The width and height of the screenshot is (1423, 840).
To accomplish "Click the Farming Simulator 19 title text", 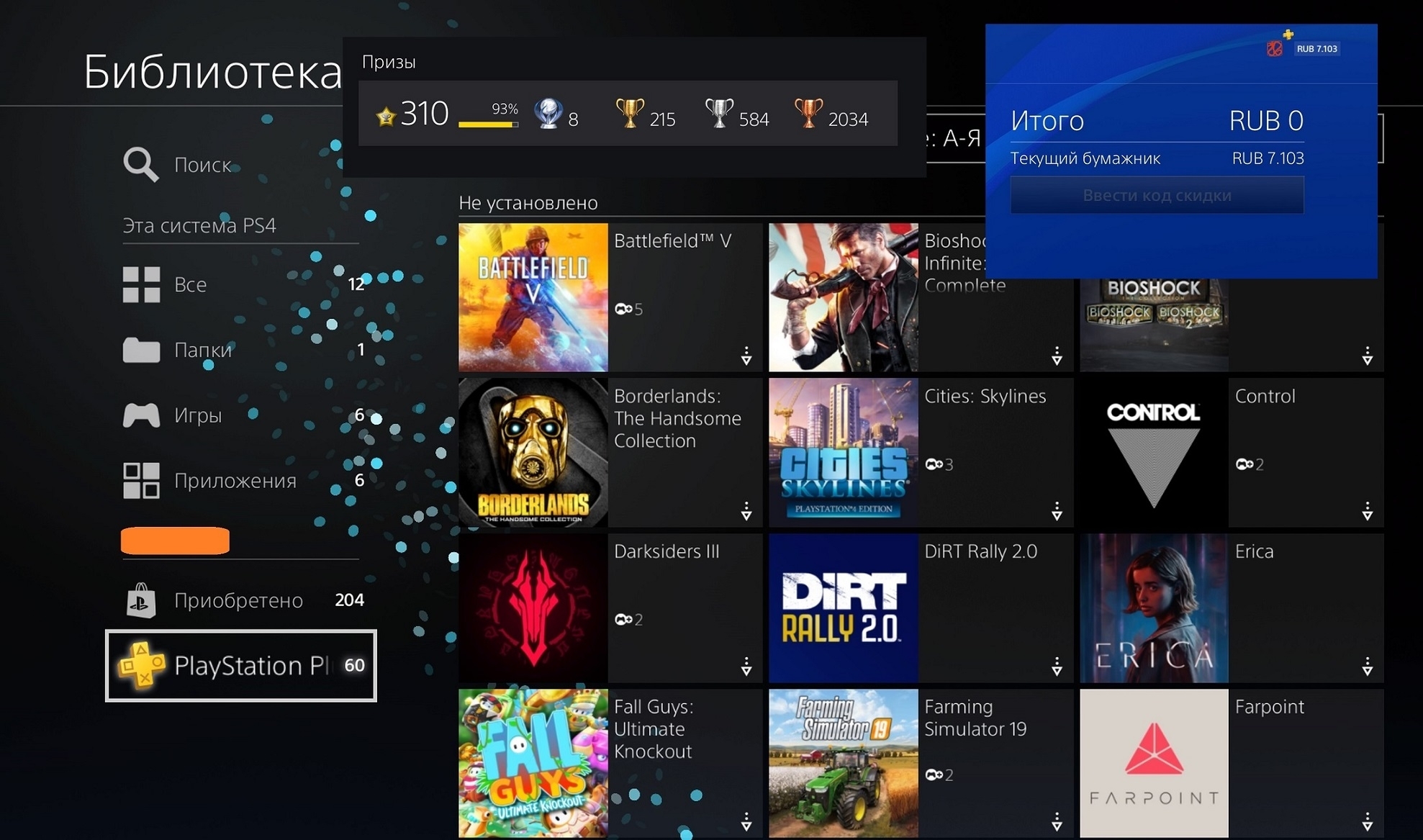I will click(975, 718).
